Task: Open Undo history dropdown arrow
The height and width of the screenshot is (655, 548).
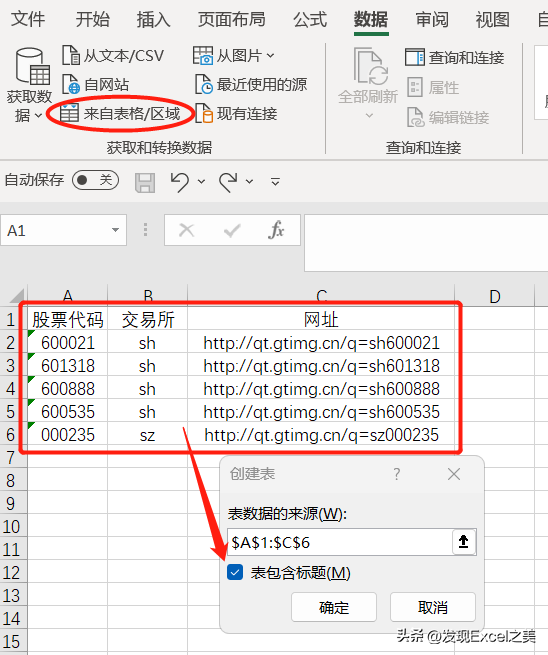Action: (201, 182)
